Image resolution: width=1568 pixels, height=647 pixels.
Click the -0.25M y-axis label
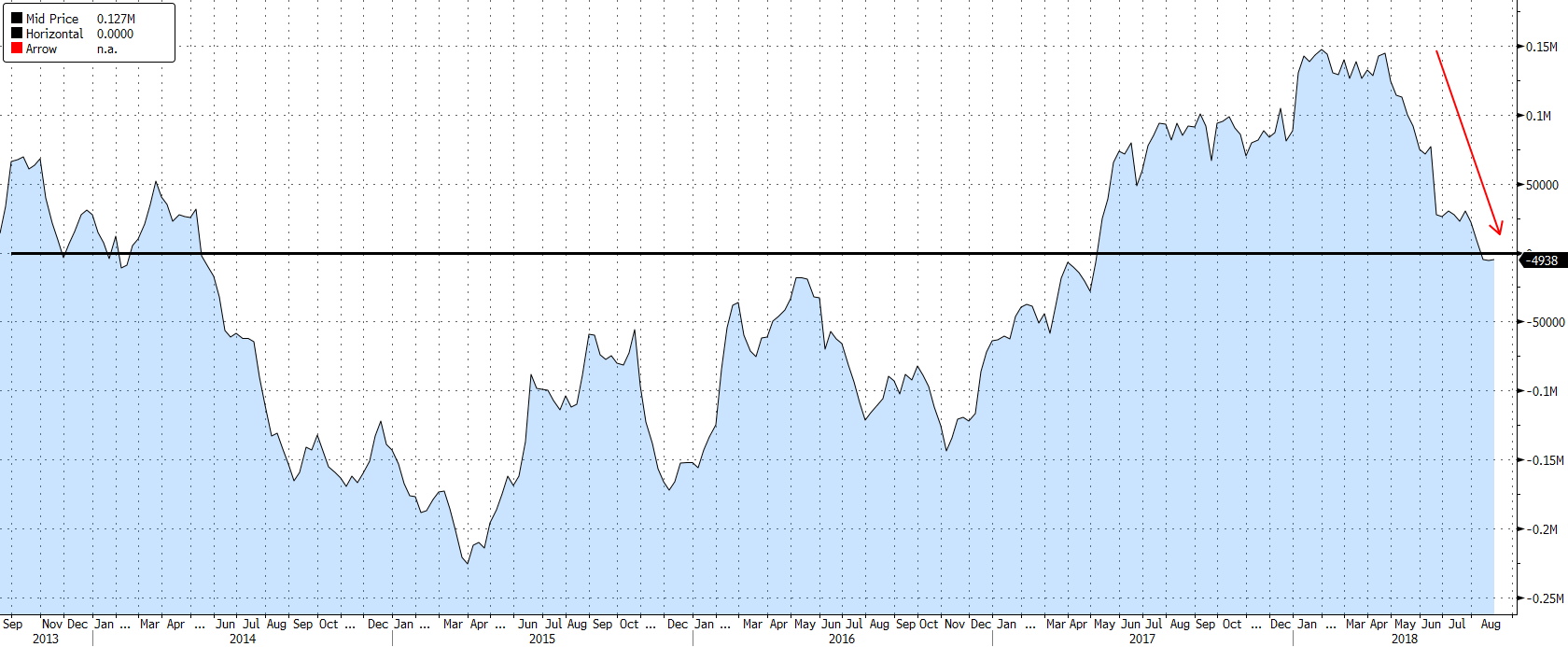(x=1545, y=598)
